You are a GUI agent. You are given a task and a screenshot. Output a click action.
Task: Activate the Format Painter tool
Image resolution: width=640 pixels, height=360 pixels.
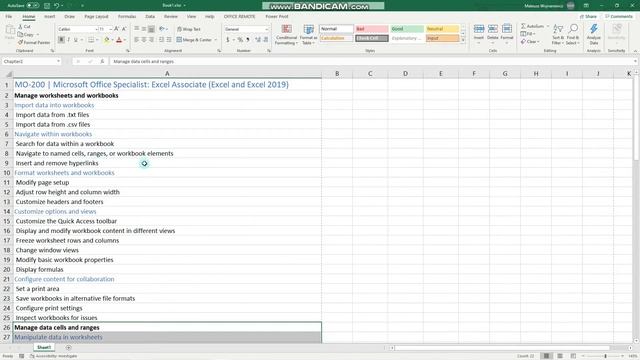tap(34, 42)
